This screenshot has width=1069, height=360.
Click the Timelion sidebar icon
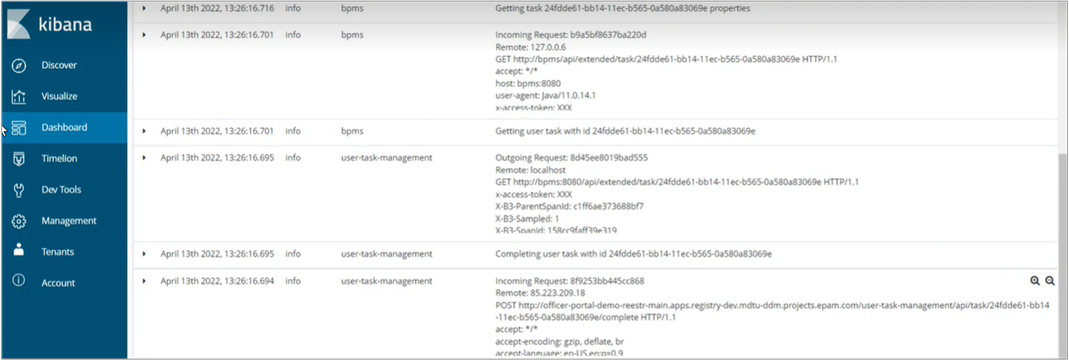[19, 159]
